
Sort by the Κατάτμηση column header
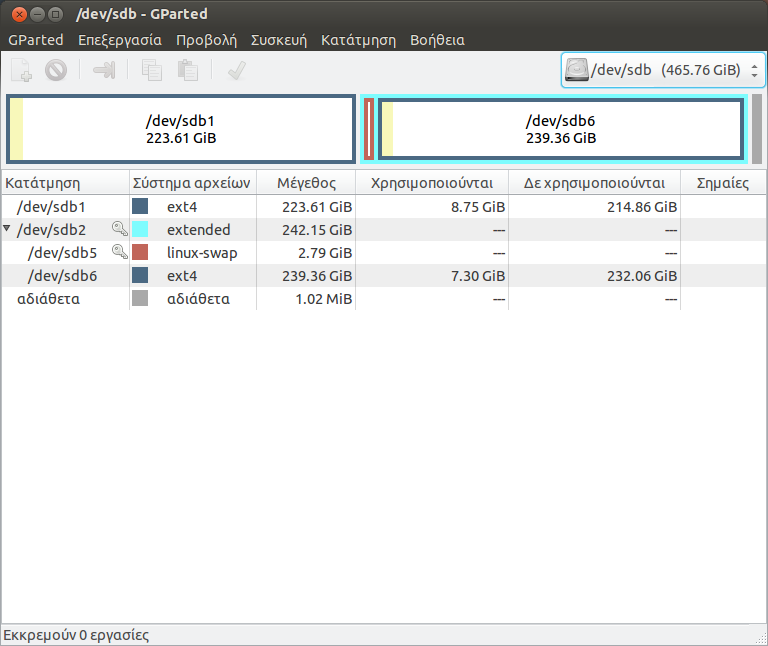[66, 183]
